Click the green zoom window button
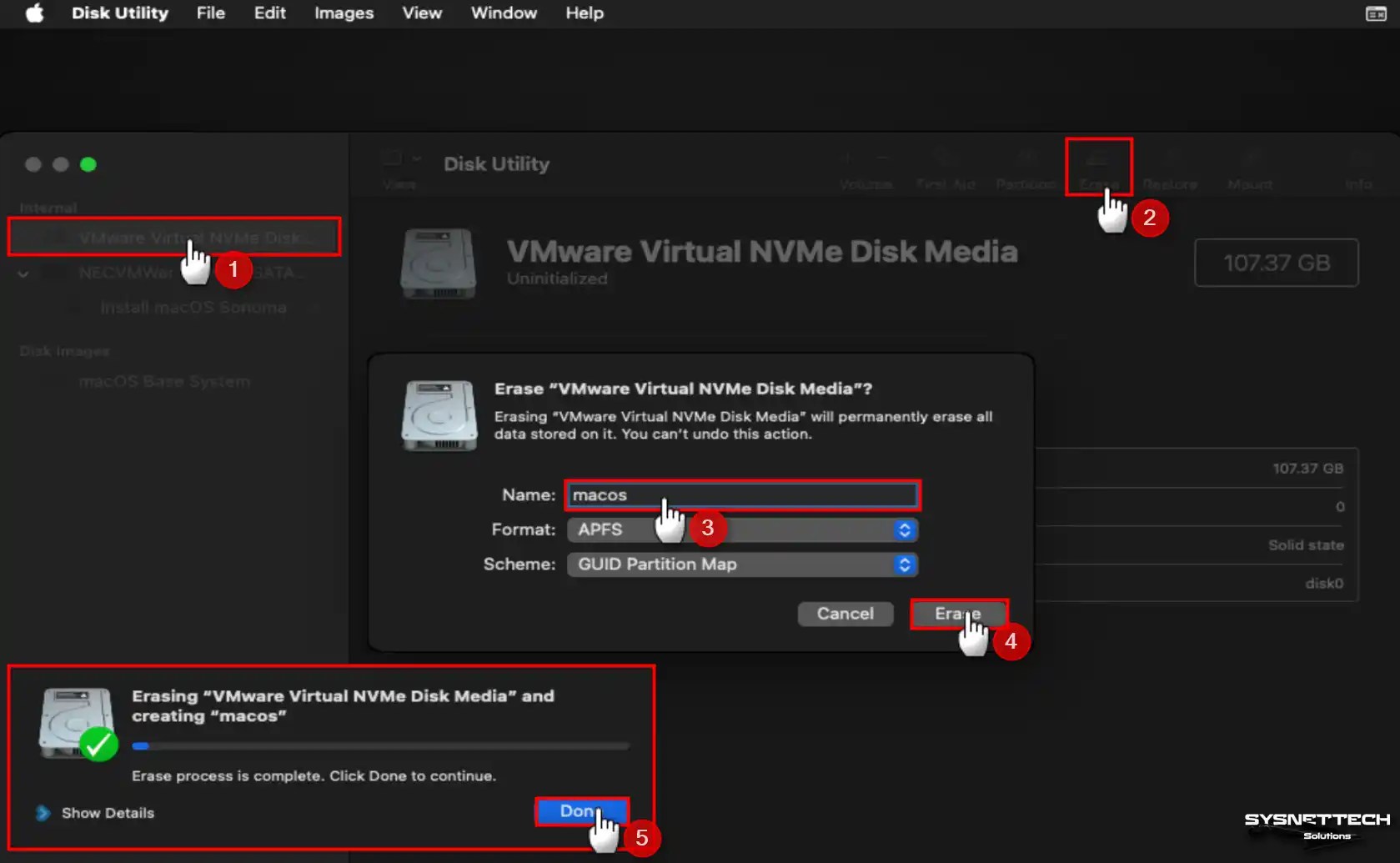This screenshot has height=863, width=1400. click(88, 165)
